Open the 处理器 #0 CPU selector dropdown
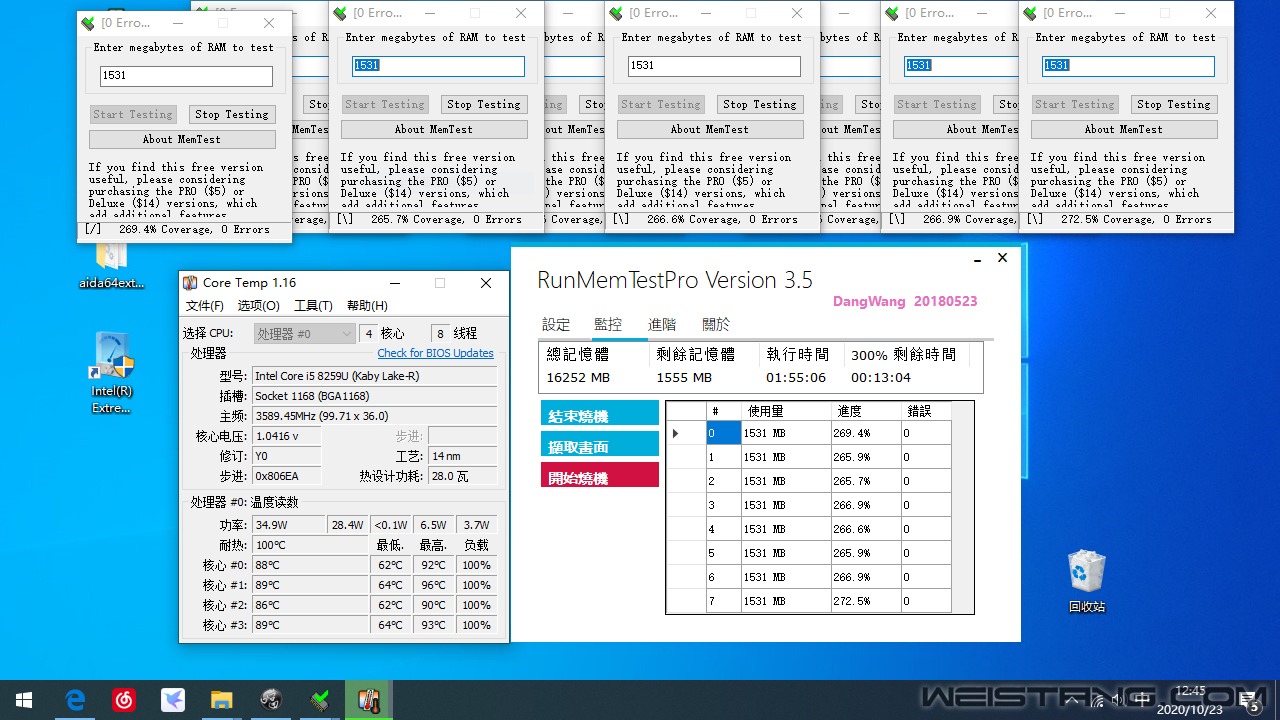This screenshot has height=720, width=1280. tap(305, 334)
